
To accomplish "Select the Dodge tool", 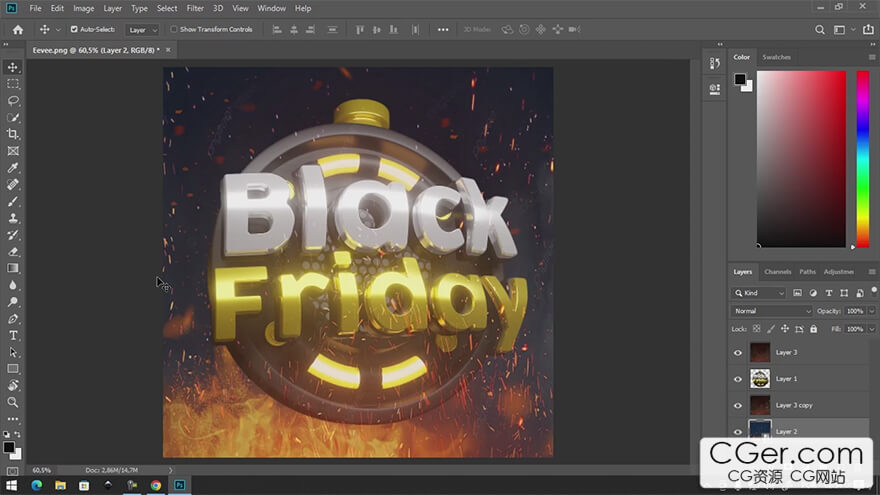I will [13, 302].
